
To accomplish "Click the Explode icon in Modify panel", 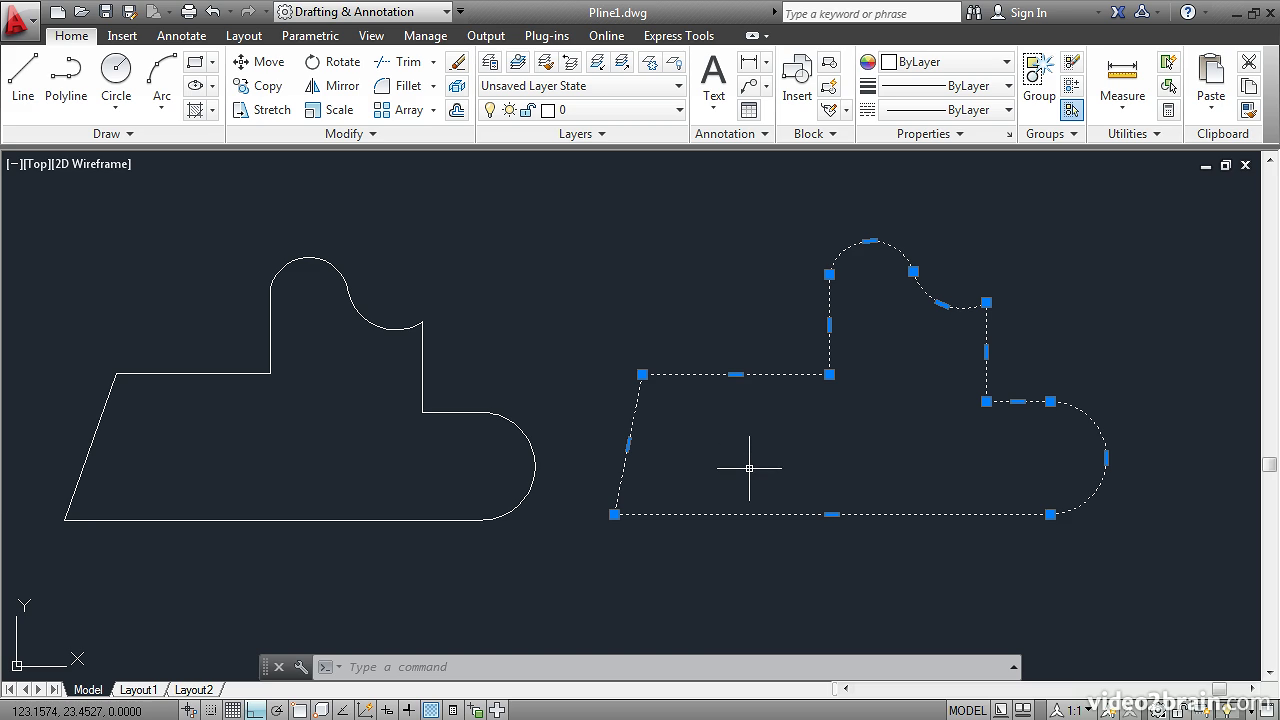I will pyautogui.click(x=457, y=86).
